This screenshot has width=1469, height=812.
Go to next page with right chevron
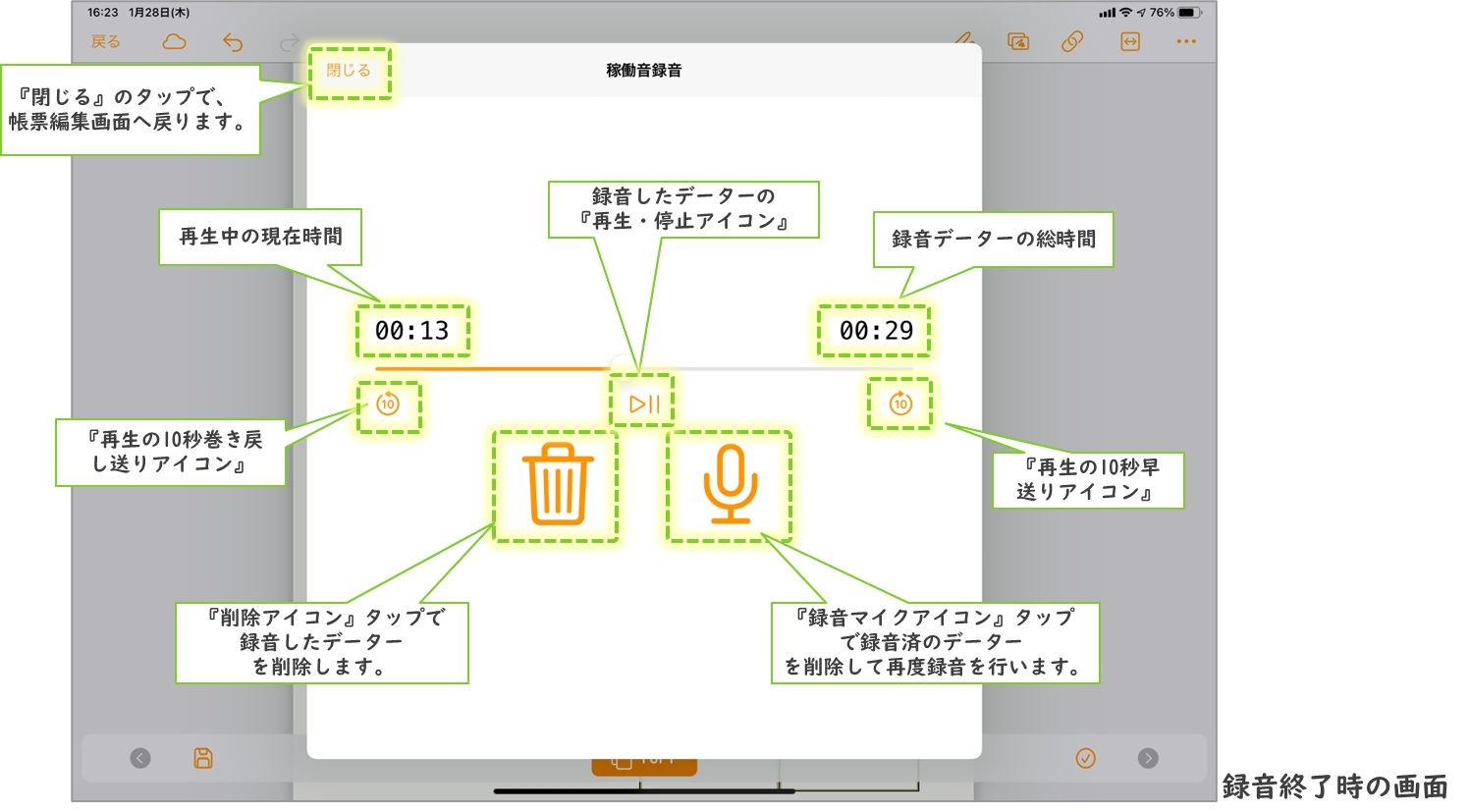click(x=1148, y=758)
